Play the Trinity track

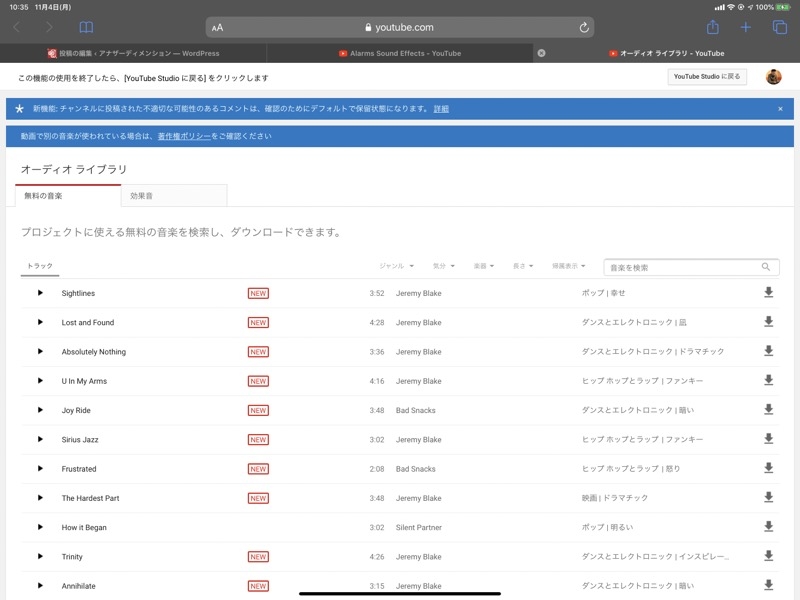(40, 556)
